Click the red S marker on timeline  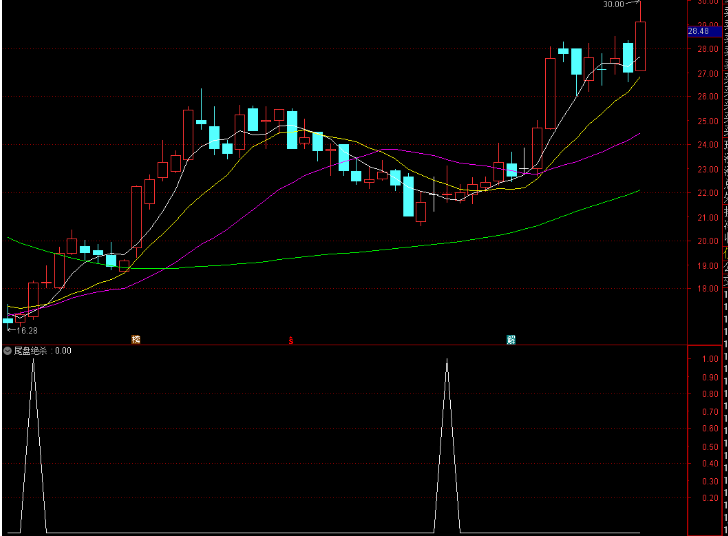[x=291, y=340]
